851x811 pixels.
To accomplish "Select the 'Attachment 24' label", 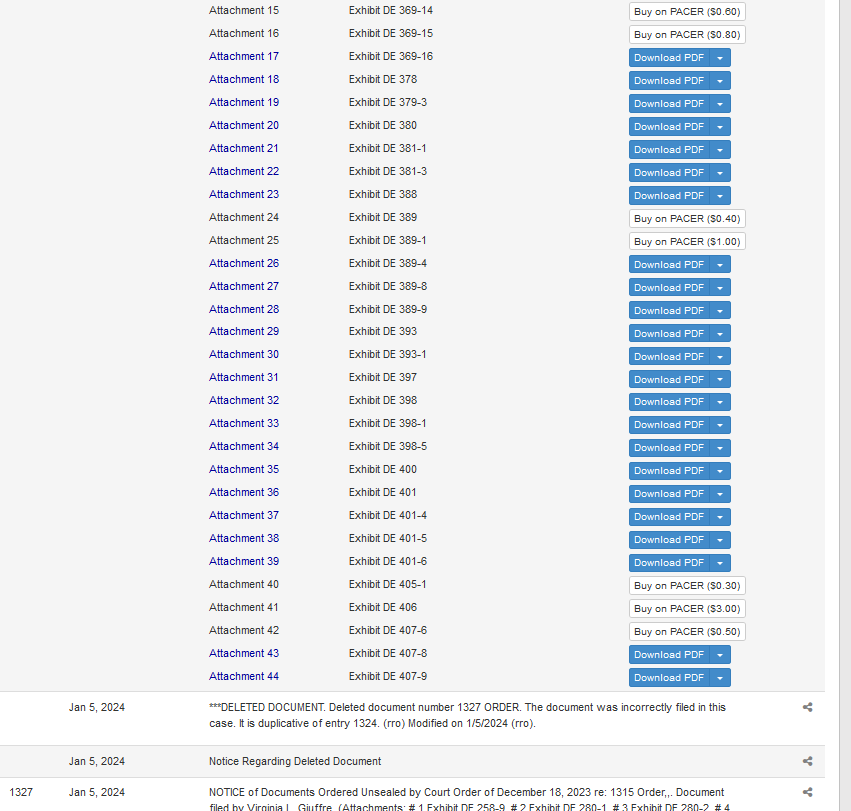I will [x=244, y=217].
